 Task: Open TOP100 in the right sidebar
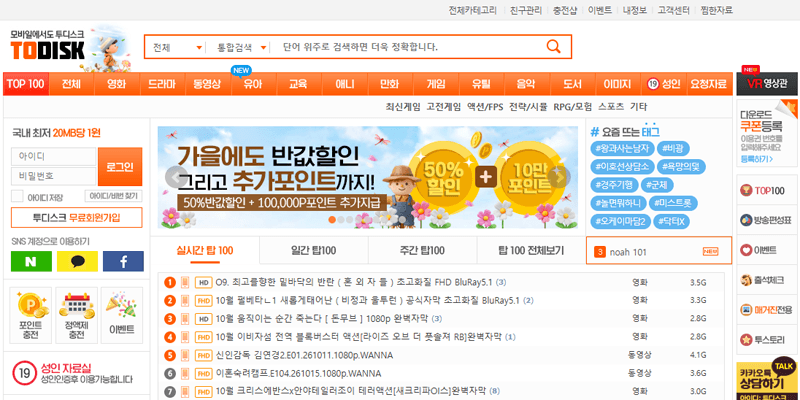(767, 190)
